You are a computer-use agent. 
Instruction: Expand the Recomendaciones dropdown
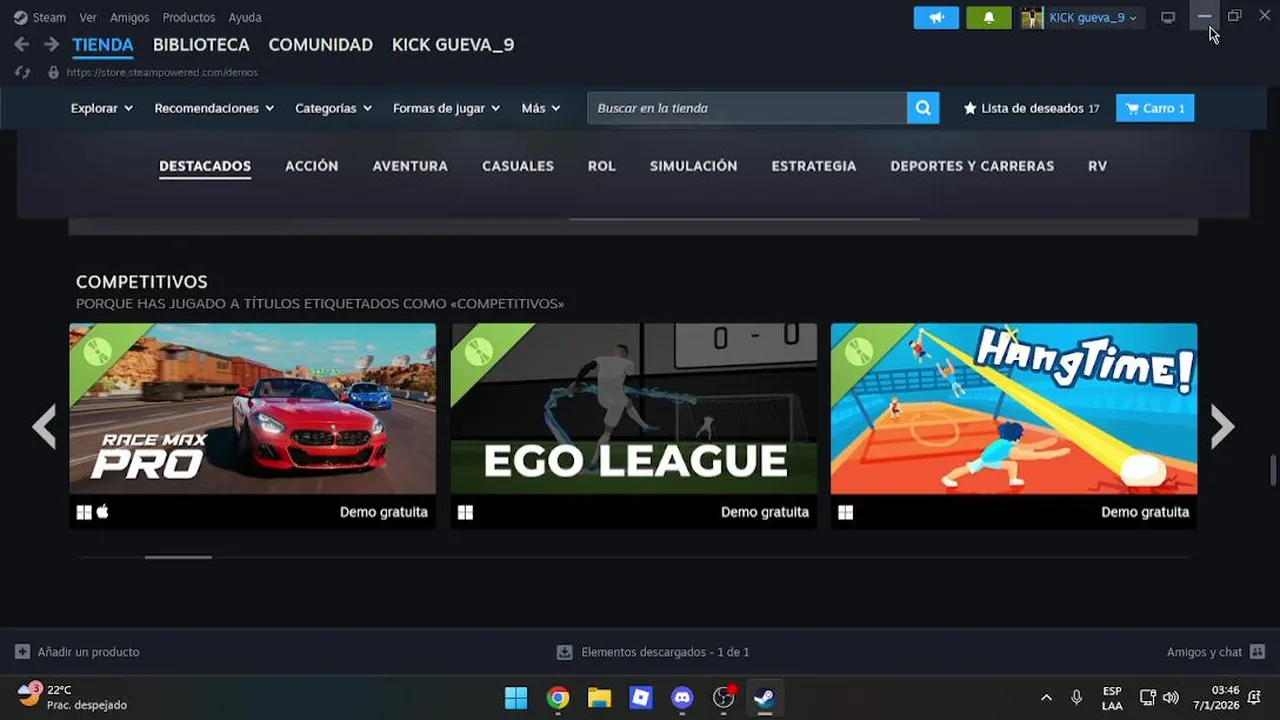[214, 108]
